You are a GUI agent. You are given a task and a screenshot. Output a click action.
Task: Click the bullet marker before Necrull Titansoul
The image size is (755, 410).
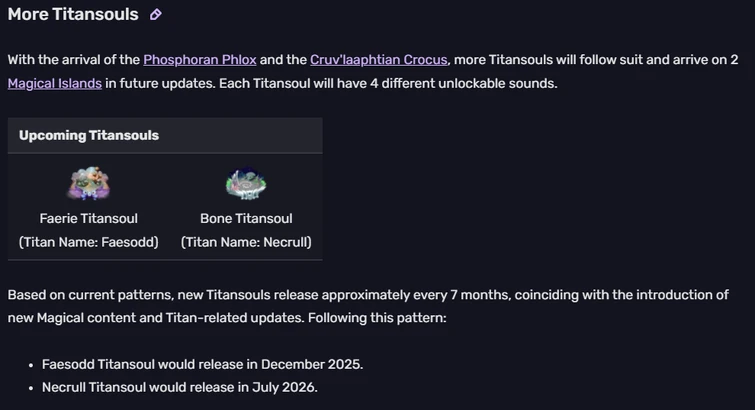click(x=31, y=388)
